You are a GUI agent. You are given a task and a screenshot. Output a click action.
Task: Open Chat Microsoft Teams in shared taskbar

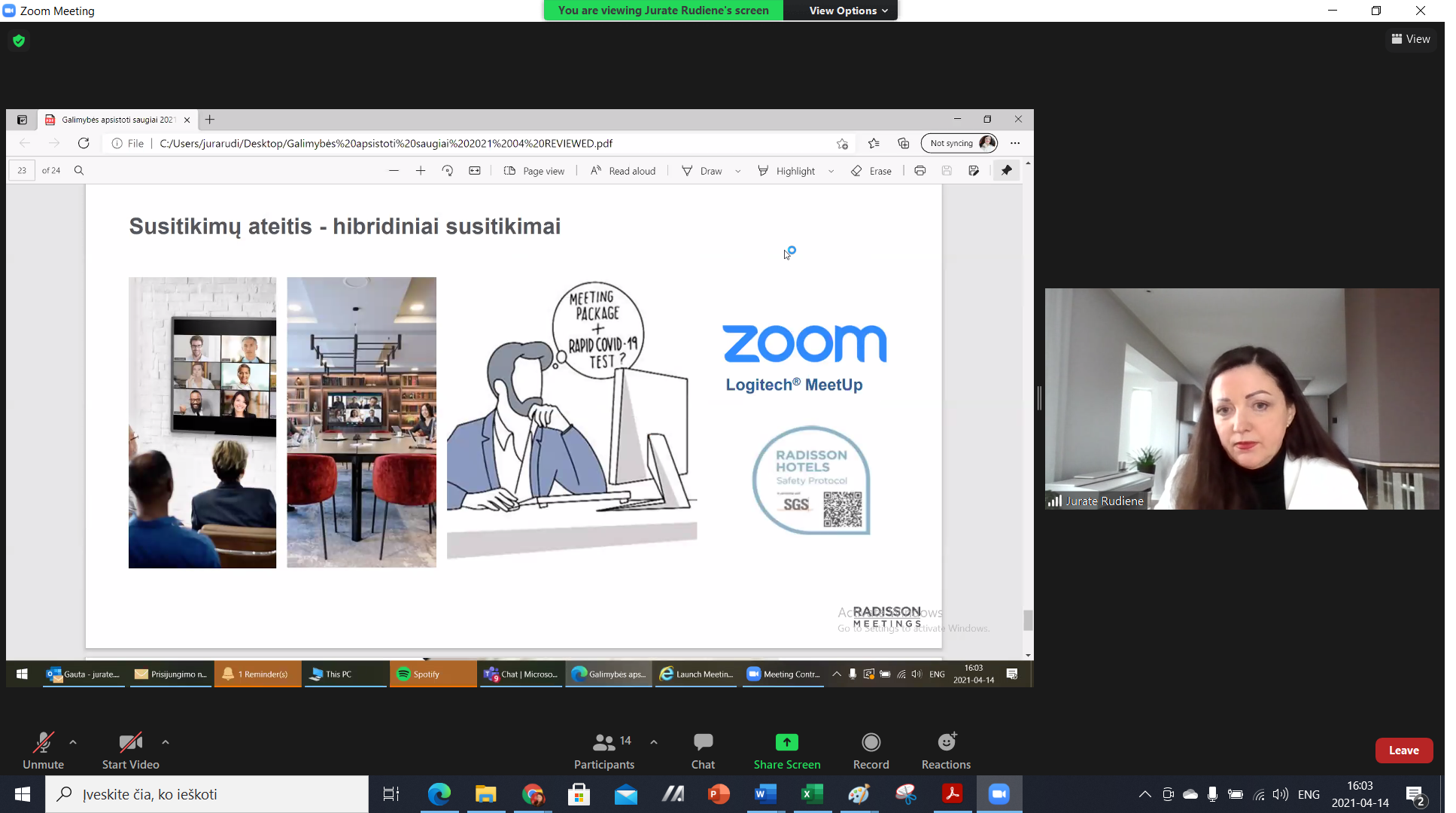point(521,674)
